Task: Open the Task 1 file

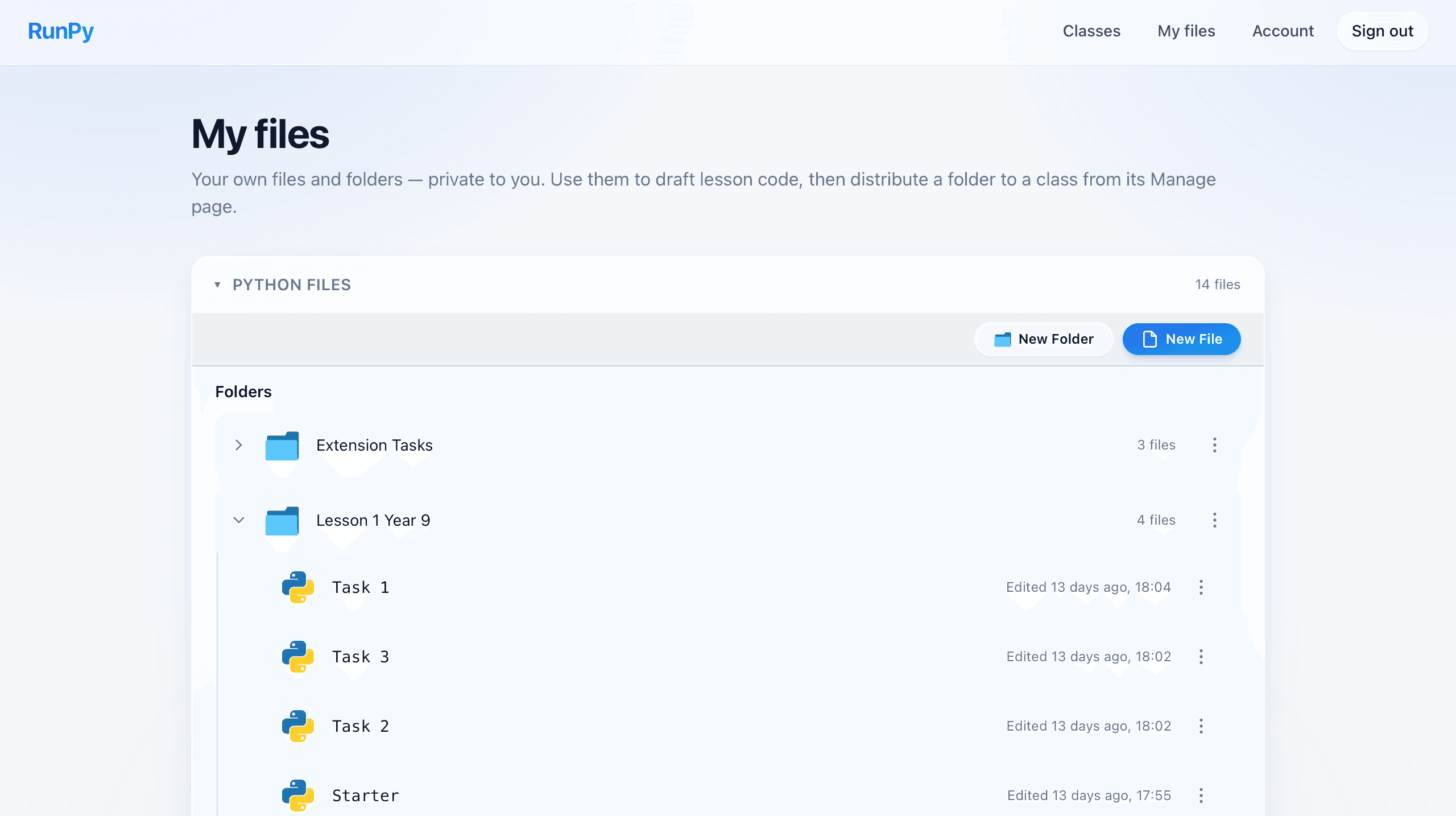Action: [x=361, y=587]
